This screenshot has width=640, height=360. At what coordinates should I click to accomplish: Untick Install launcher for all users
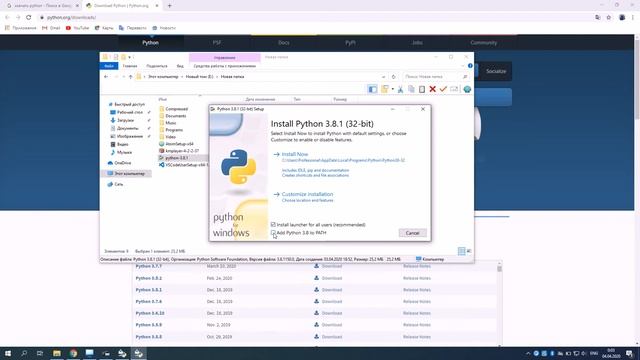(273, 224)
